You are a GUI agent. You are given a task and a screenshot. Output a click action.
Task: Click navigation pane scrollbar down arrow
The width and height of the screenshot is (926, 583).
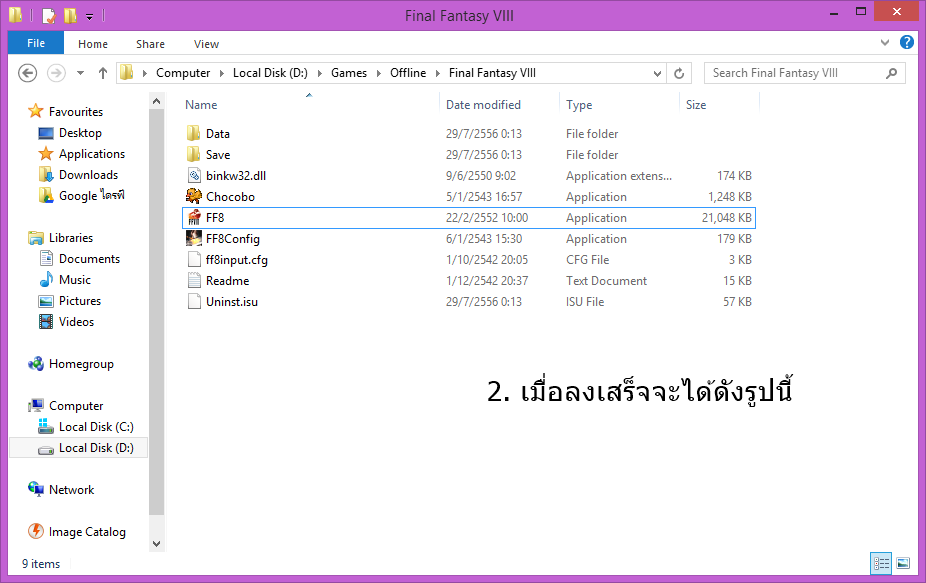tap(156, 543)
